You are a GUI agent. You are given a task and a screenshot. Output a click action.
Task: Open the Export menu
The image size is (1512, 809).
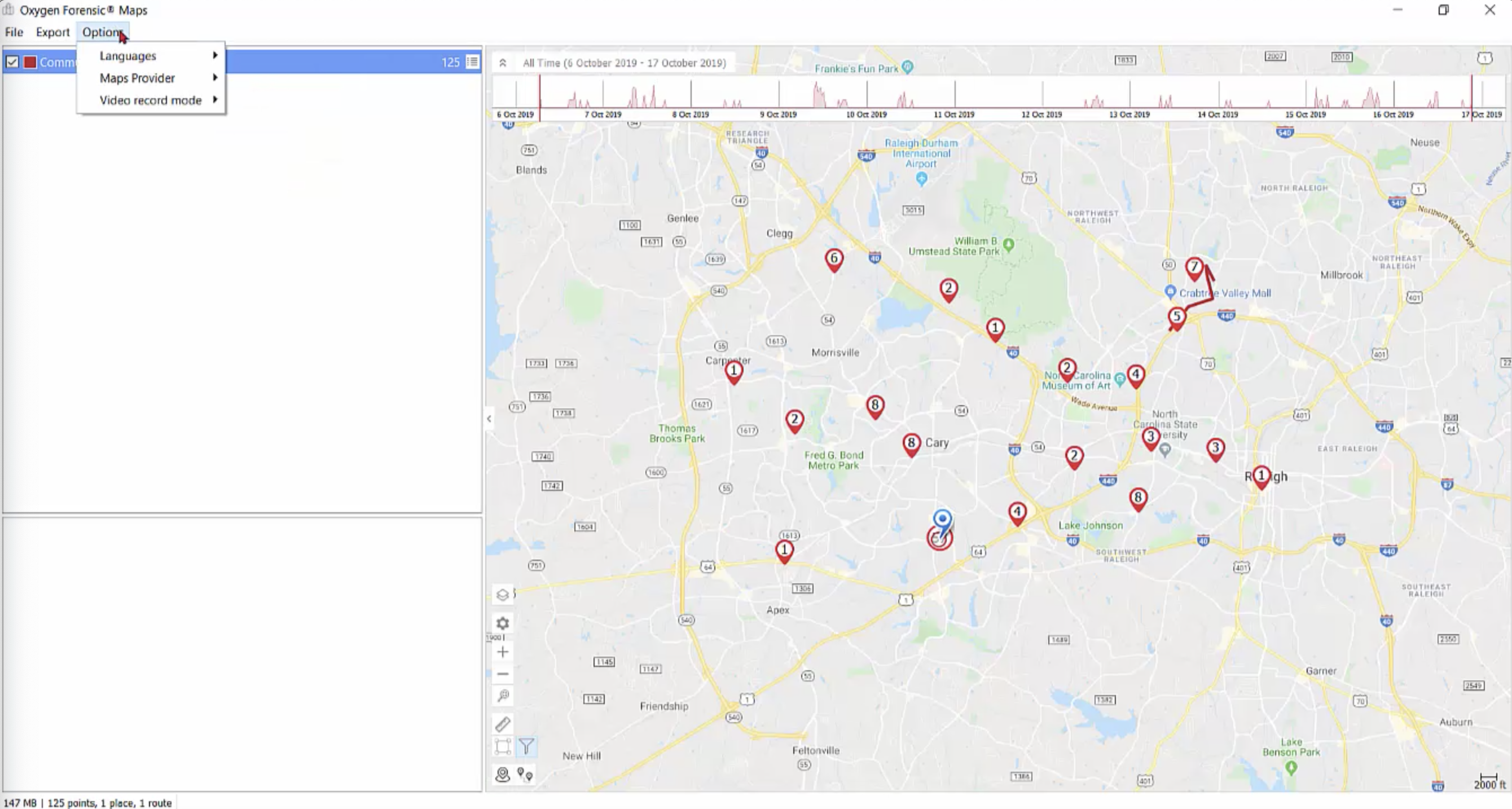click(x=52, y=32)
